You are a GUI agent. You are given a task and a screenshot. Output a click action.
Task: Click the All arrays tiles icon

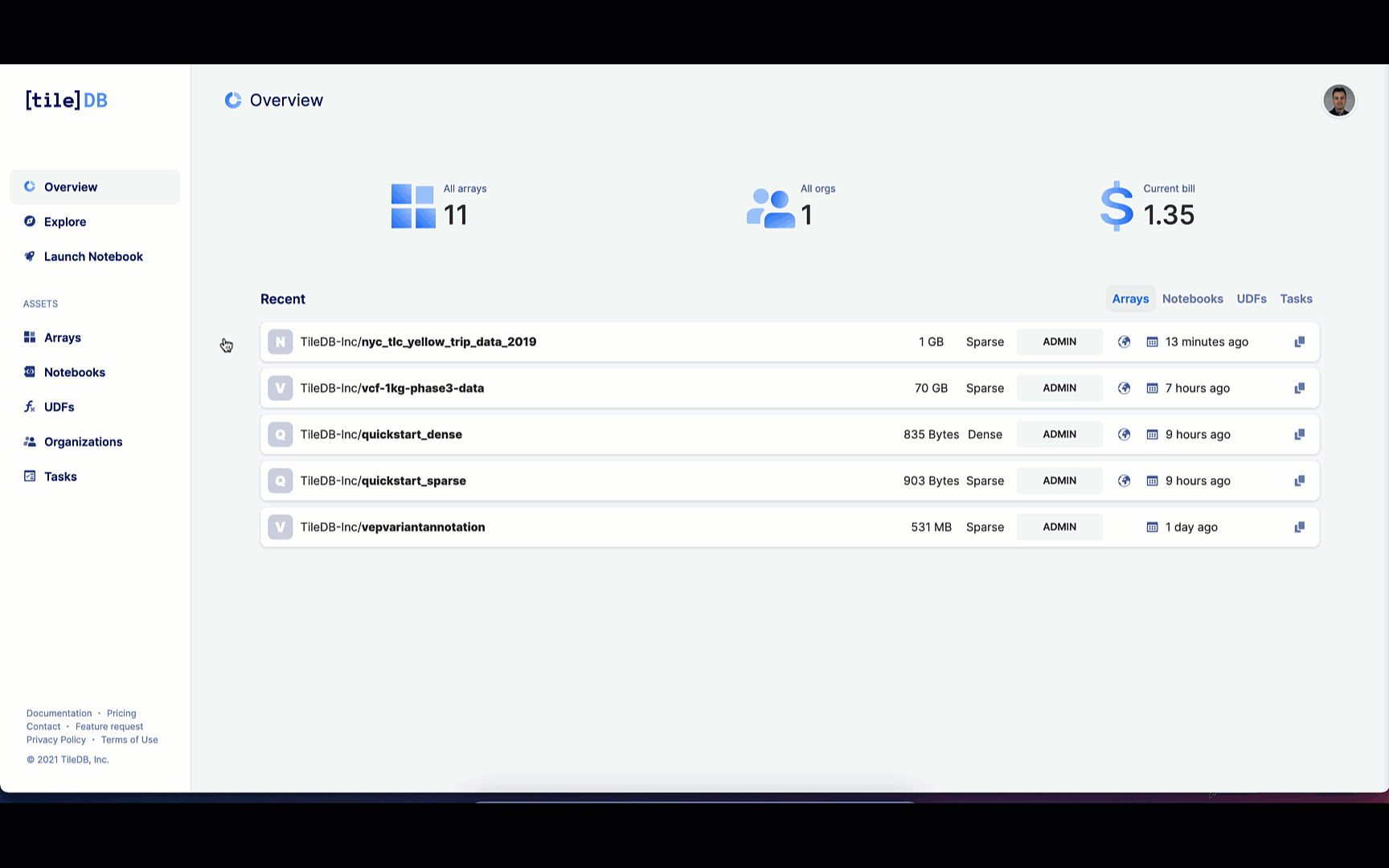[x=413, y=207]
